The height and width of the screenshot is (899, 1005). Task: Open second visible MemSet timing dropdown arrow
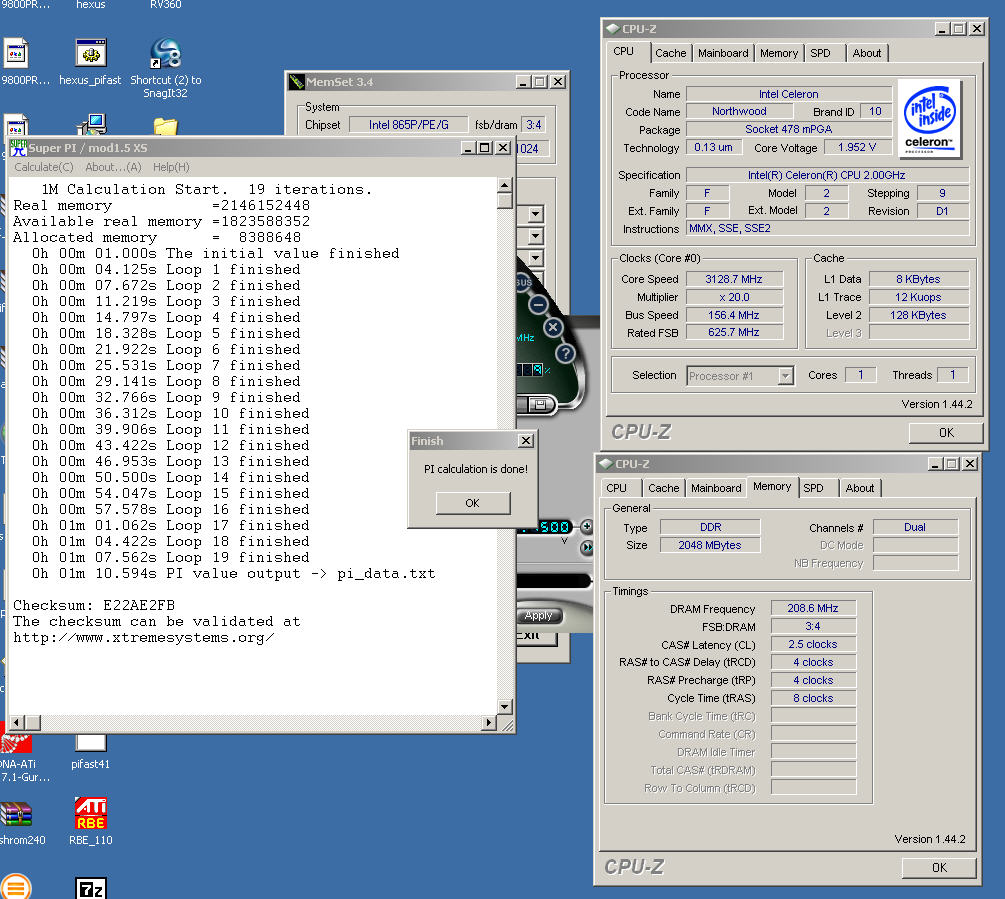tap(536, 236)
